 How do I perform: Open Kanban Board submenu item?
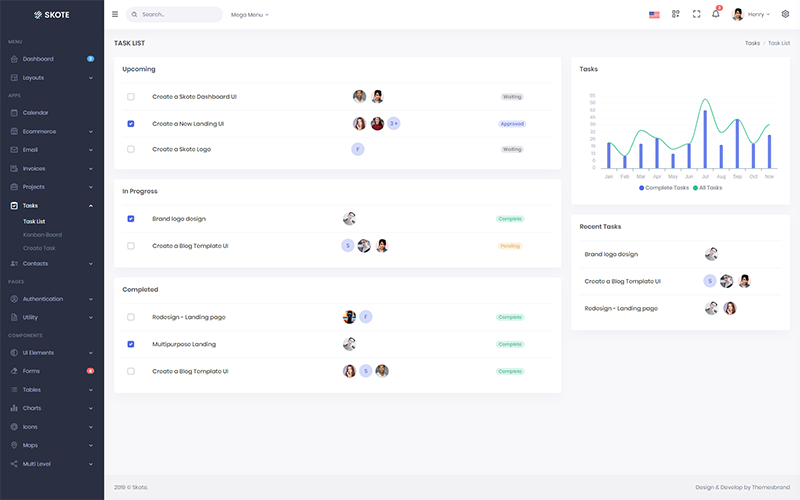coord(42,235)
